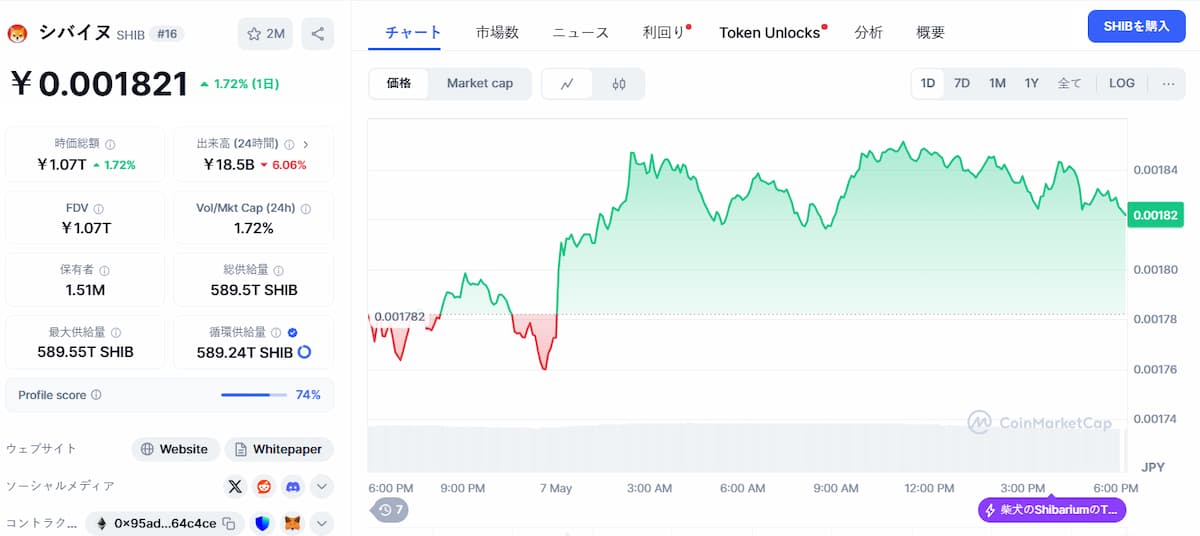Expand the social media chevron dropdown
This screenshot has height=536, width=1200.
pyautogui.click(x=322, y=486)
